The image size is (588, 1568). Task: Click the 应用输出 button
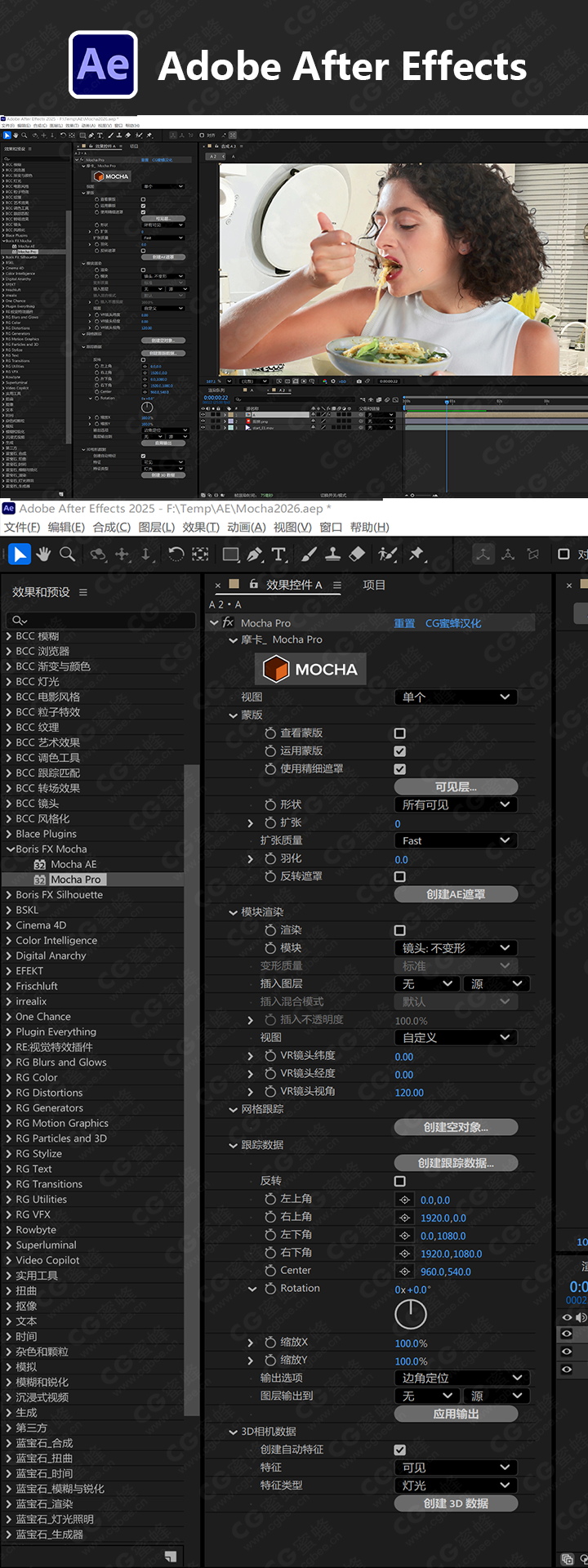click(x=456, y=1414)
